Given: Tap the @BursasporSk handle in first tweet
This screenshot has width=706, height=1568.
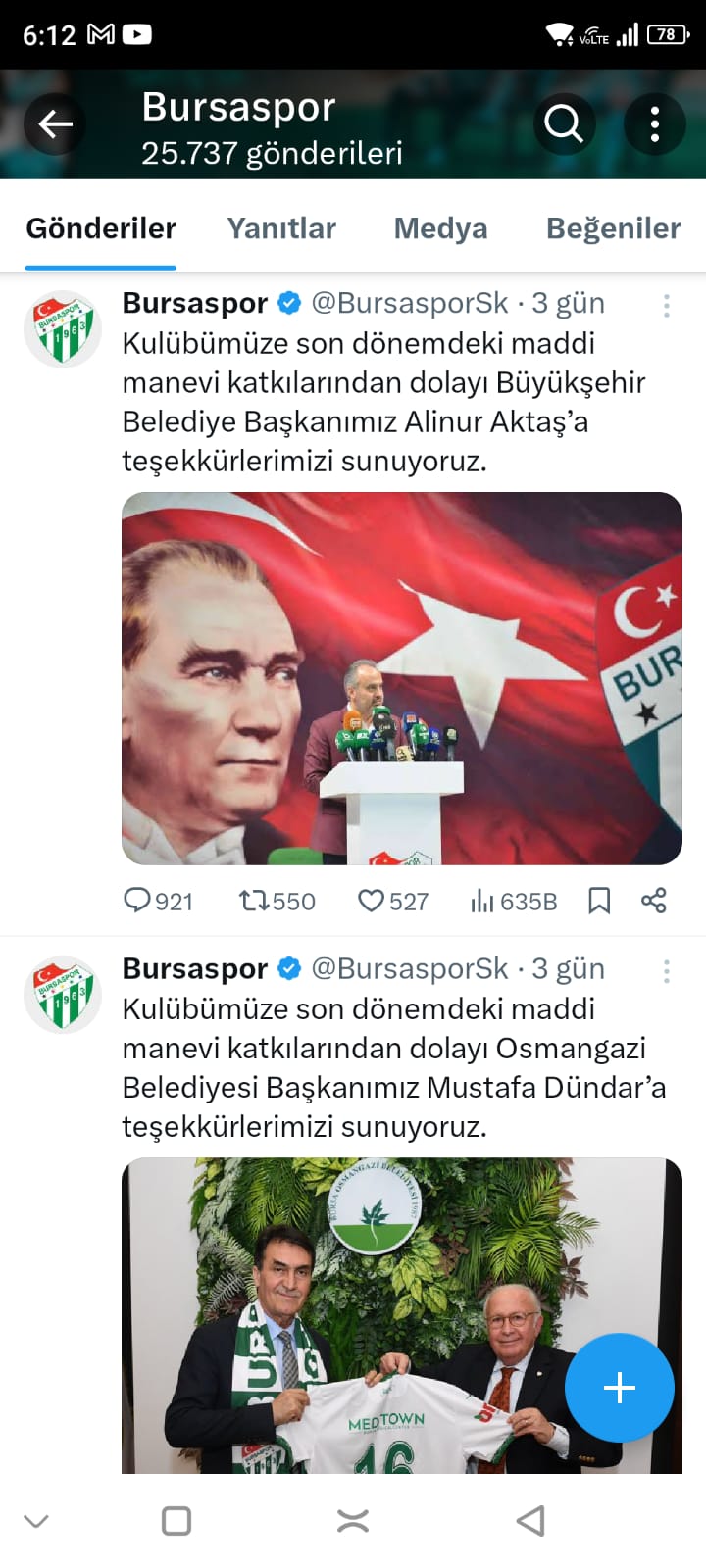Looking at the screenshot, I should [410, 303].
